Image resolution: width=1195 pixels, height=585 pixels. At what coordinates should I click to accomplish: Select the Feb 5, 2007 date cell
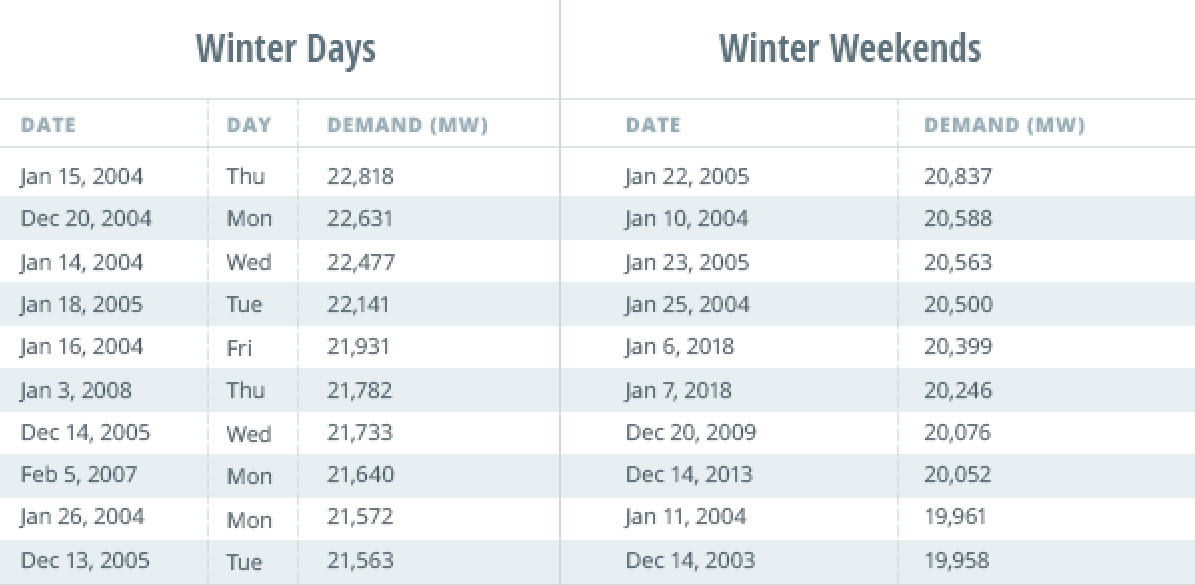tap(79, 476)
